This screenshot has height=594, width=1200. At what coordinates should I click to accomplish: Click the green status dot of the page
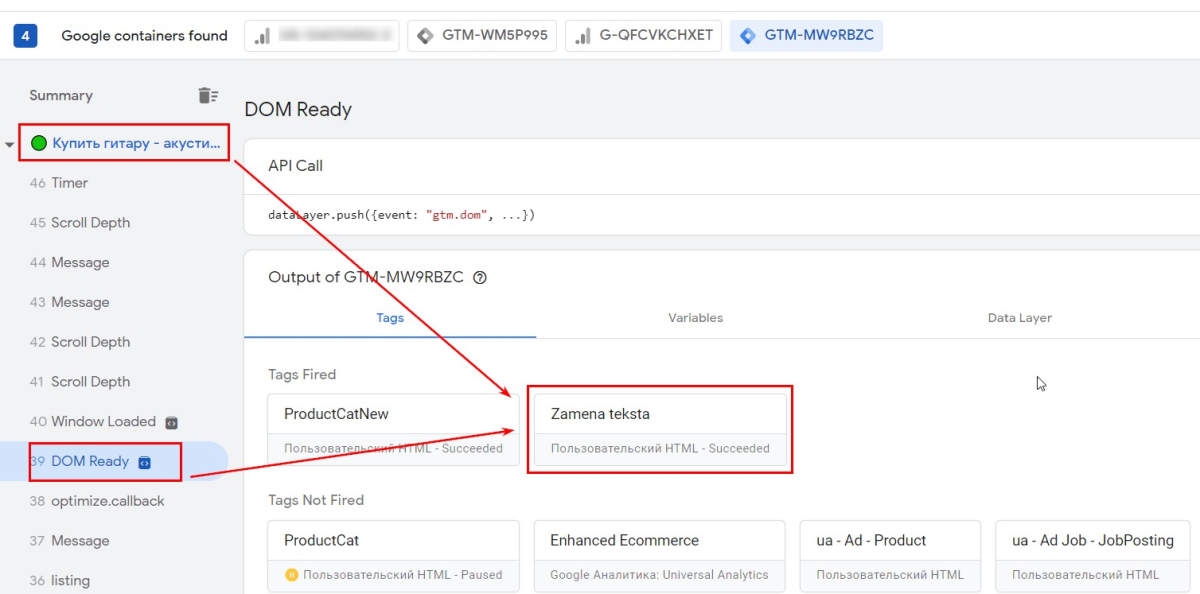39,143
